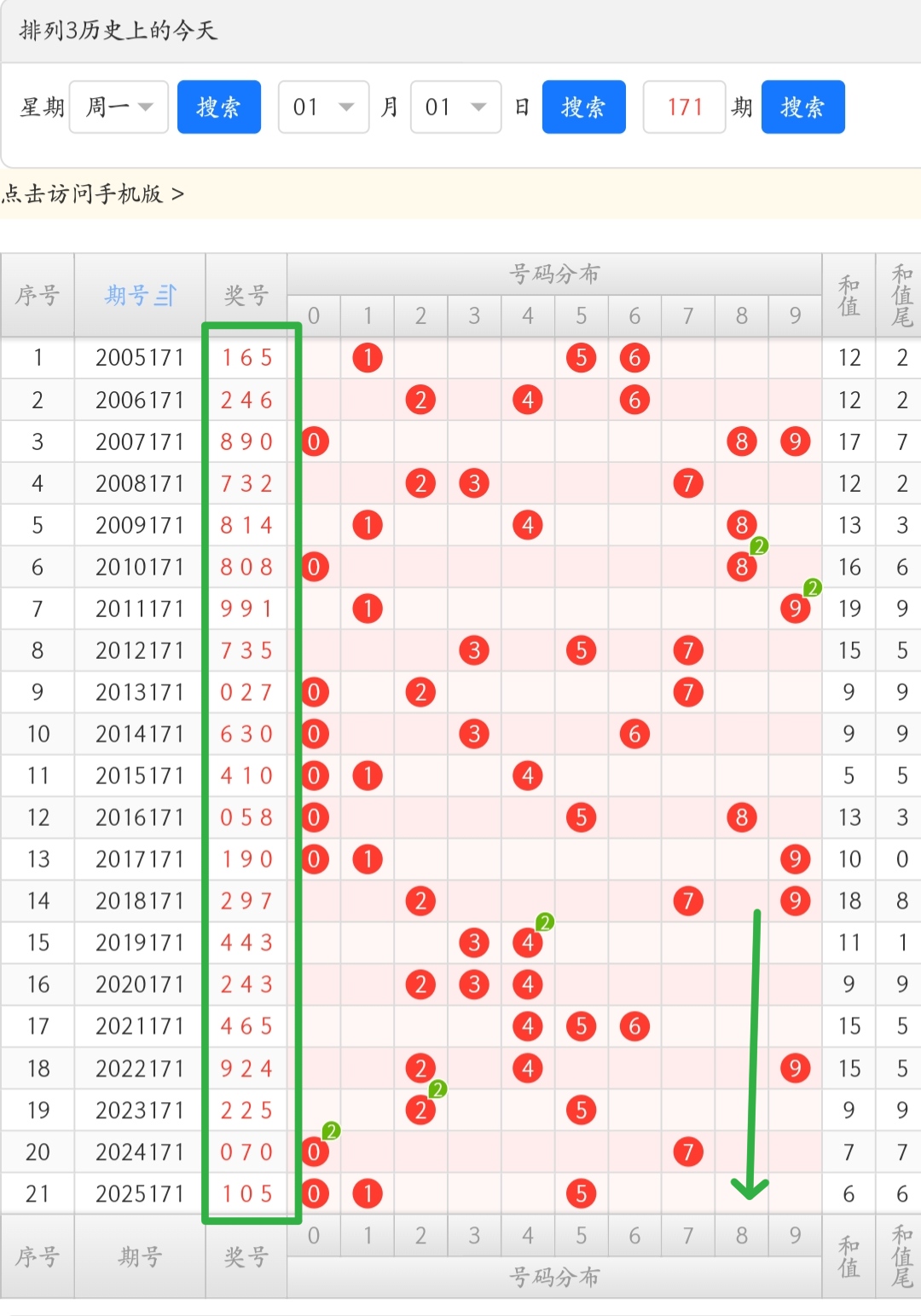
Task: Click red ball 7 in row 2024171
Action: point(688,1152)
